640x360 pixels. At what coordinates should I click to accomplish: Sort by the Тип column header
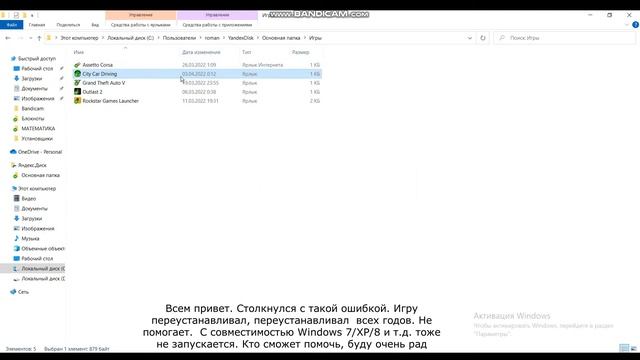click(246, 52)
